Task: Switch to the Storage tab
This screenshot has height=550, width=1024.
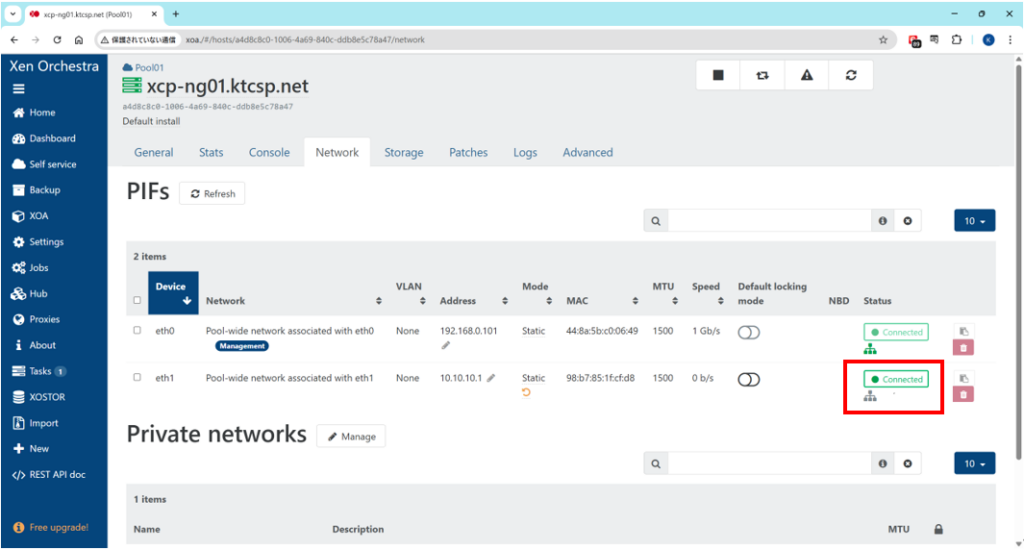Action: [x=404, y=153]
